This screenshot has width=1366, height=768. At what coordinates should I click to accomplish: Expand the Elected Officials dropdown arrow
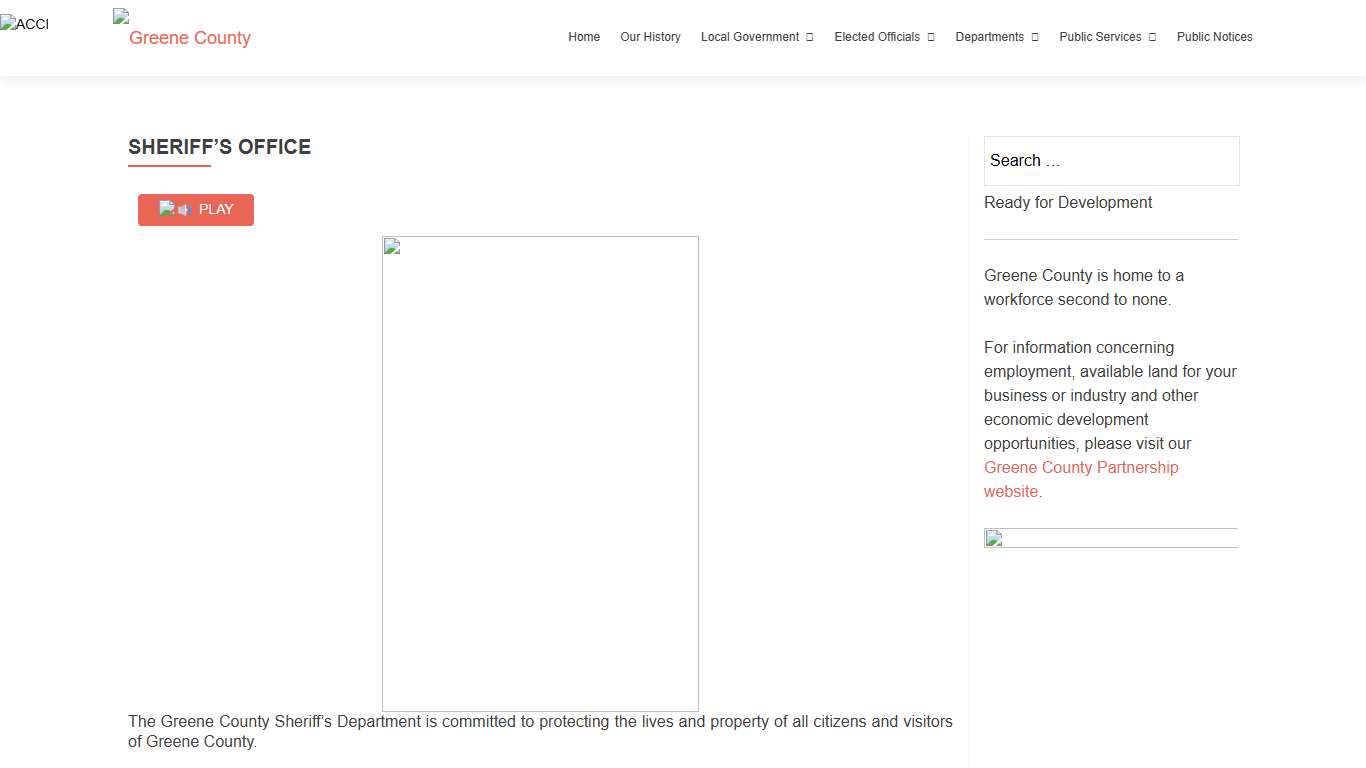coord(931,37)
